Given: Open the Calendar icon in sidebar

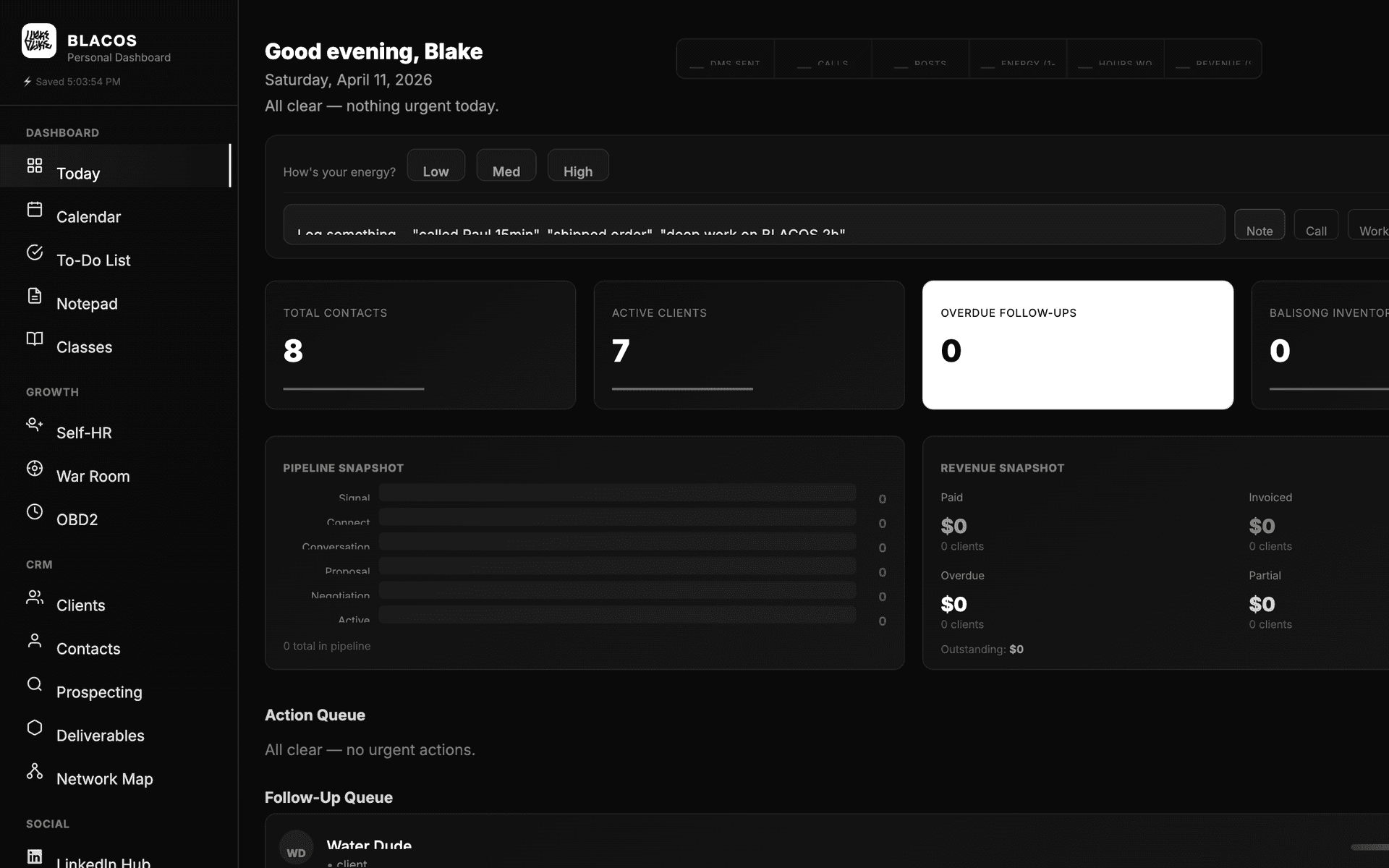Looking at the screenshot, I should point(35,209).
